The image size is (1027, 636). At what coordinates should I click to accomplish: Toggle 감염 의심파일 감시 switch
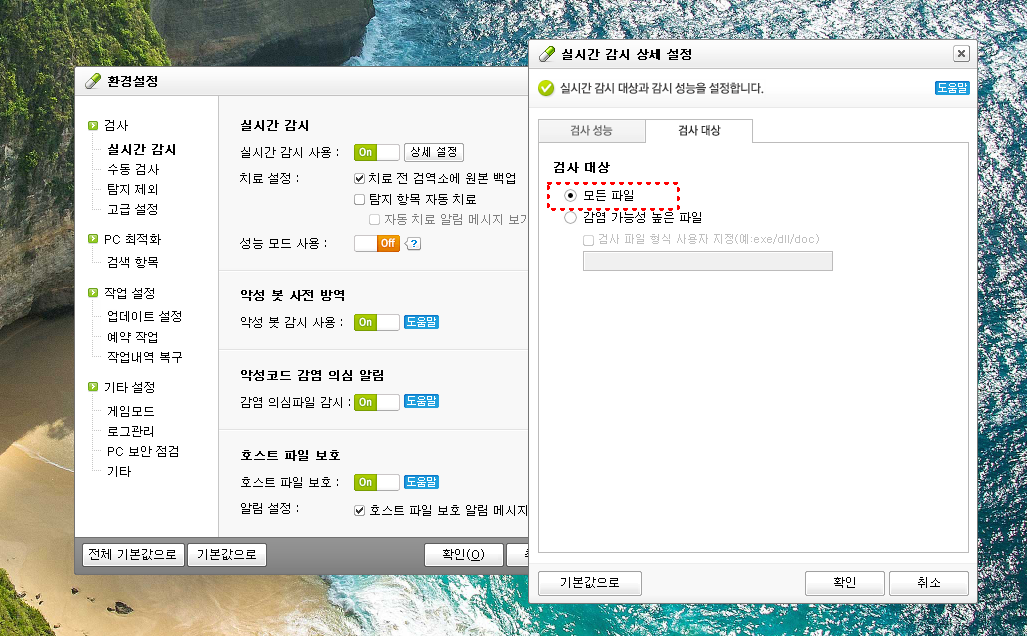[377, 402]
